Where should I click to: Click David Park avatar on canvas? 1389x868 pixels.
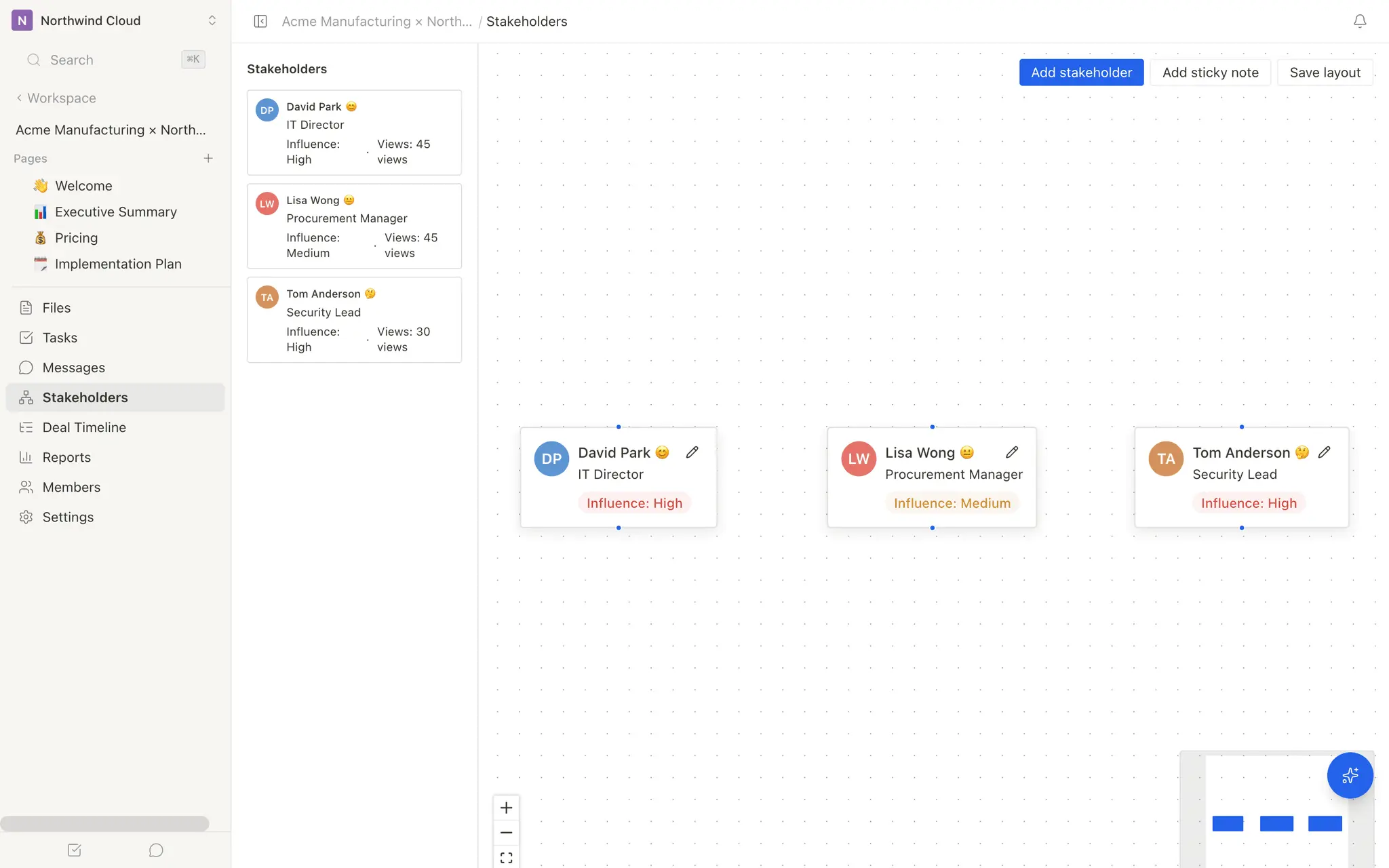[551, 459]
